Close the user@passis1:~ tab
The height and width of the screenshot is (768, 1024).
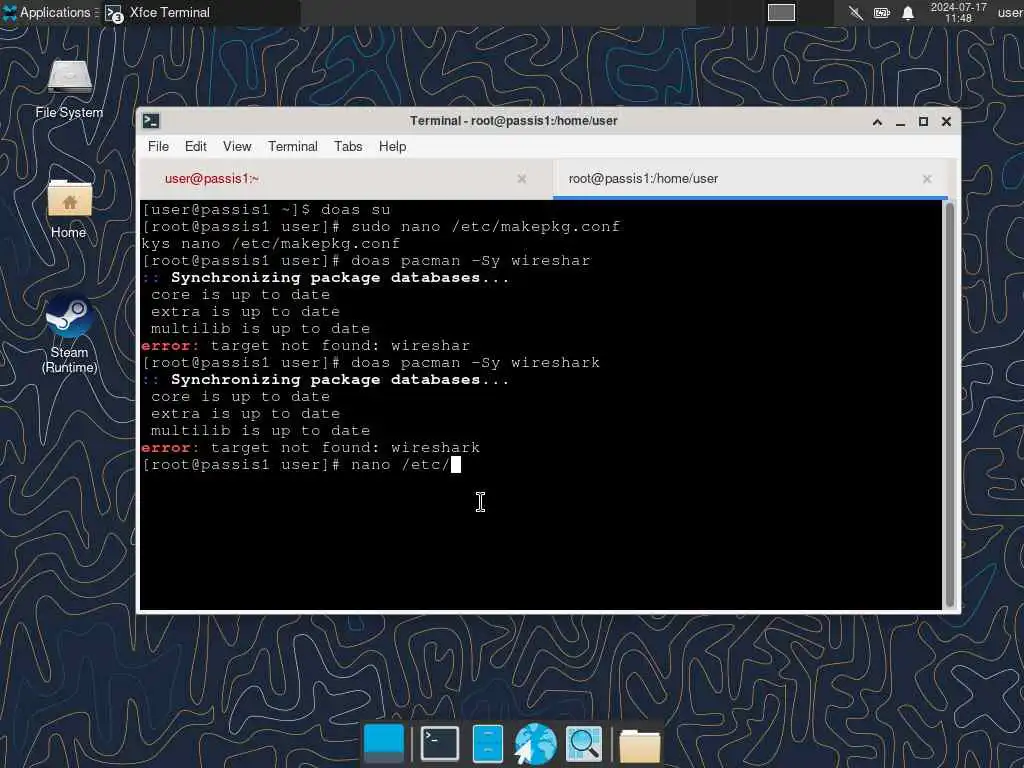point(522,178)
